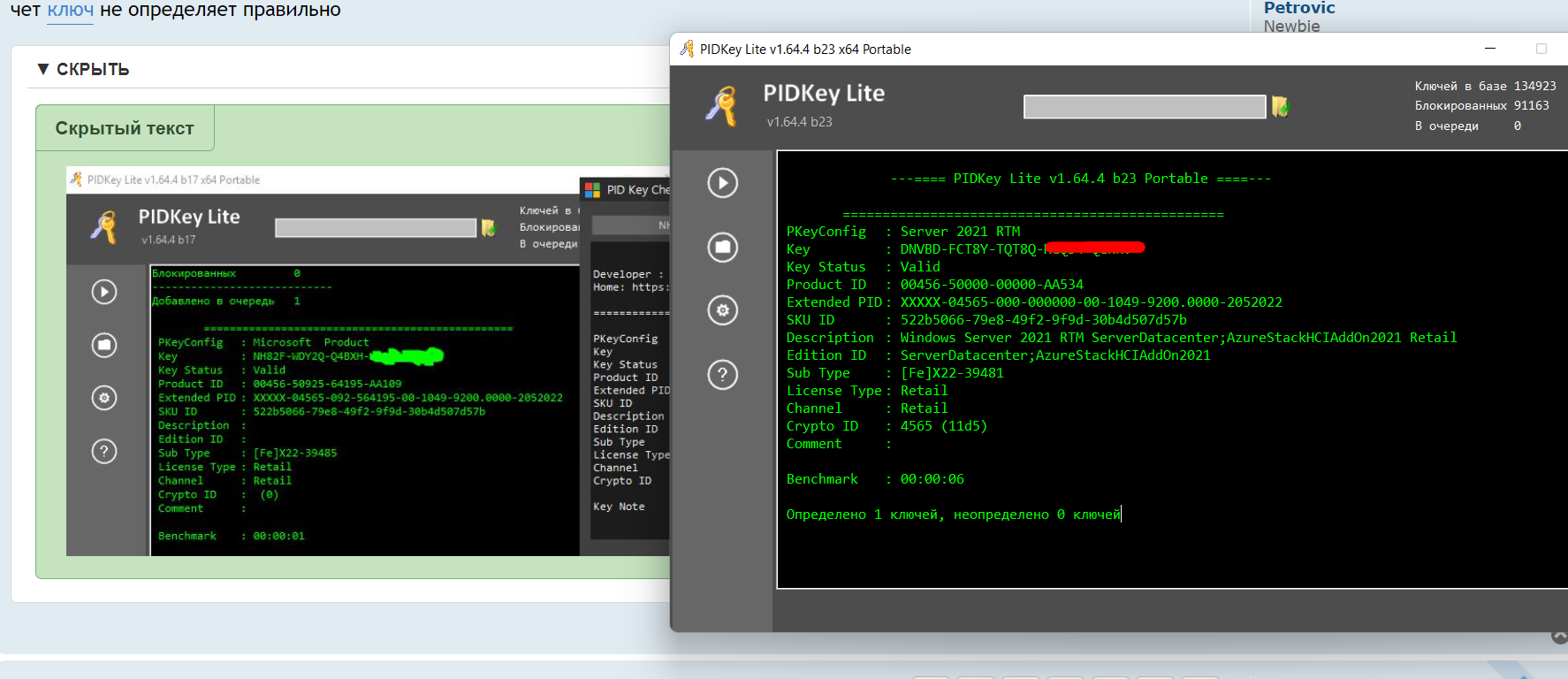Click the b17 Product ID '00456-50925-64195-AA109'
This screenshot has height=679, width=1568.
pyautogui.click(x=327, y=384)
